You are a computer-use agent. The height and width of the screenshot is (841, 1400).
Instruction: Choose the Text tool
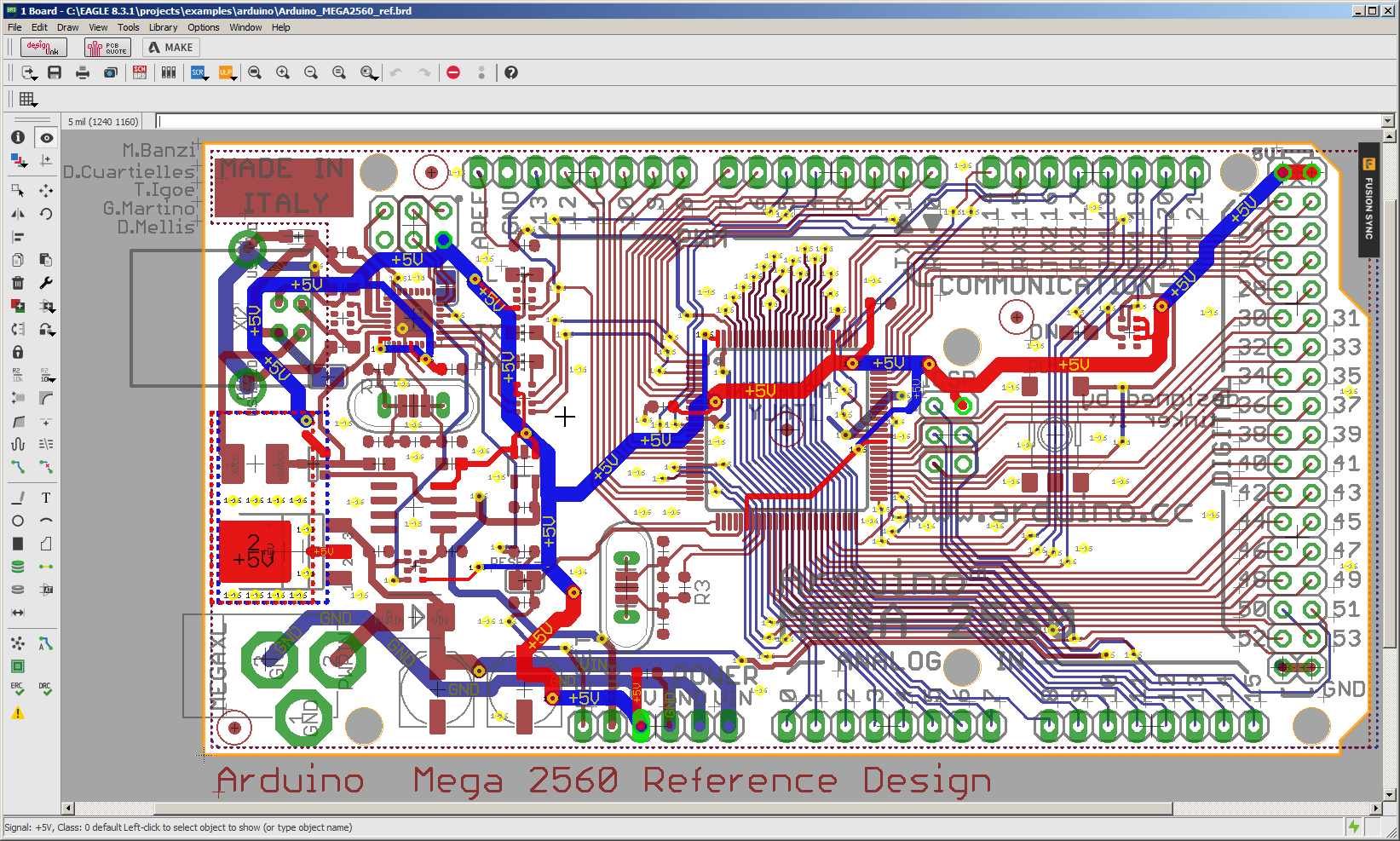point(46,498)
